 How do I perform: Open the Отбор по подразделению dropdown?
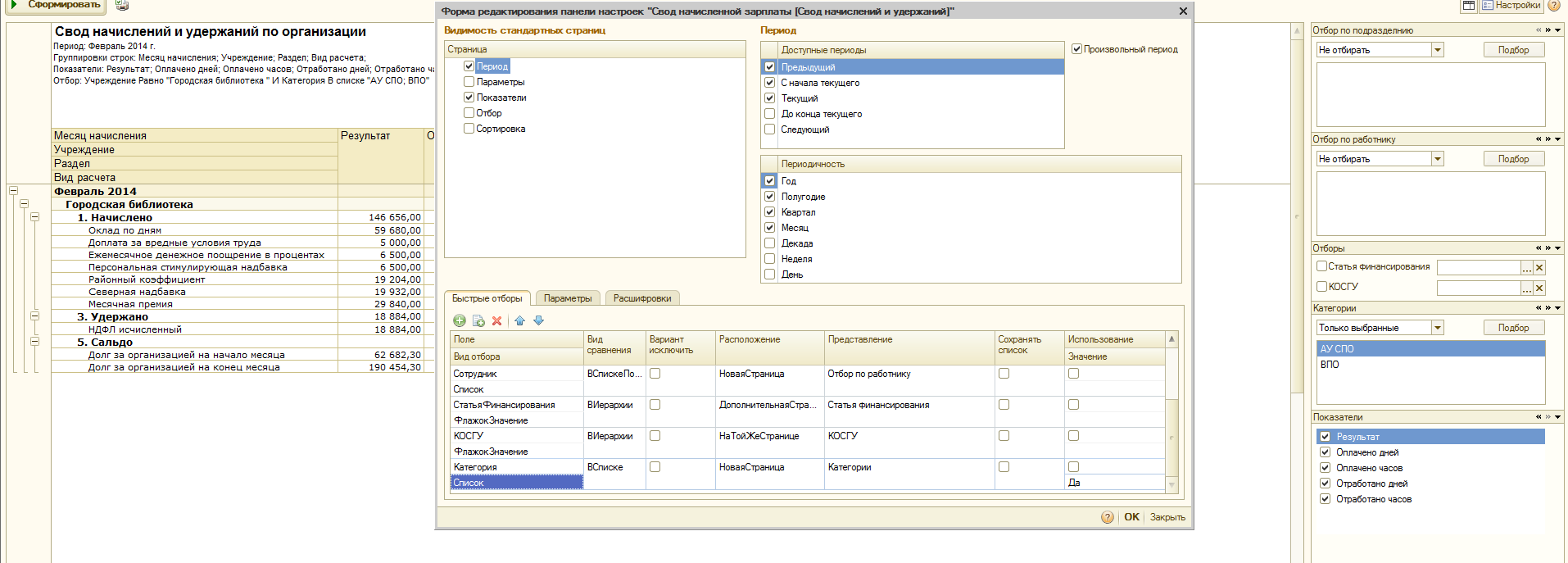[x=1438, y=50]
